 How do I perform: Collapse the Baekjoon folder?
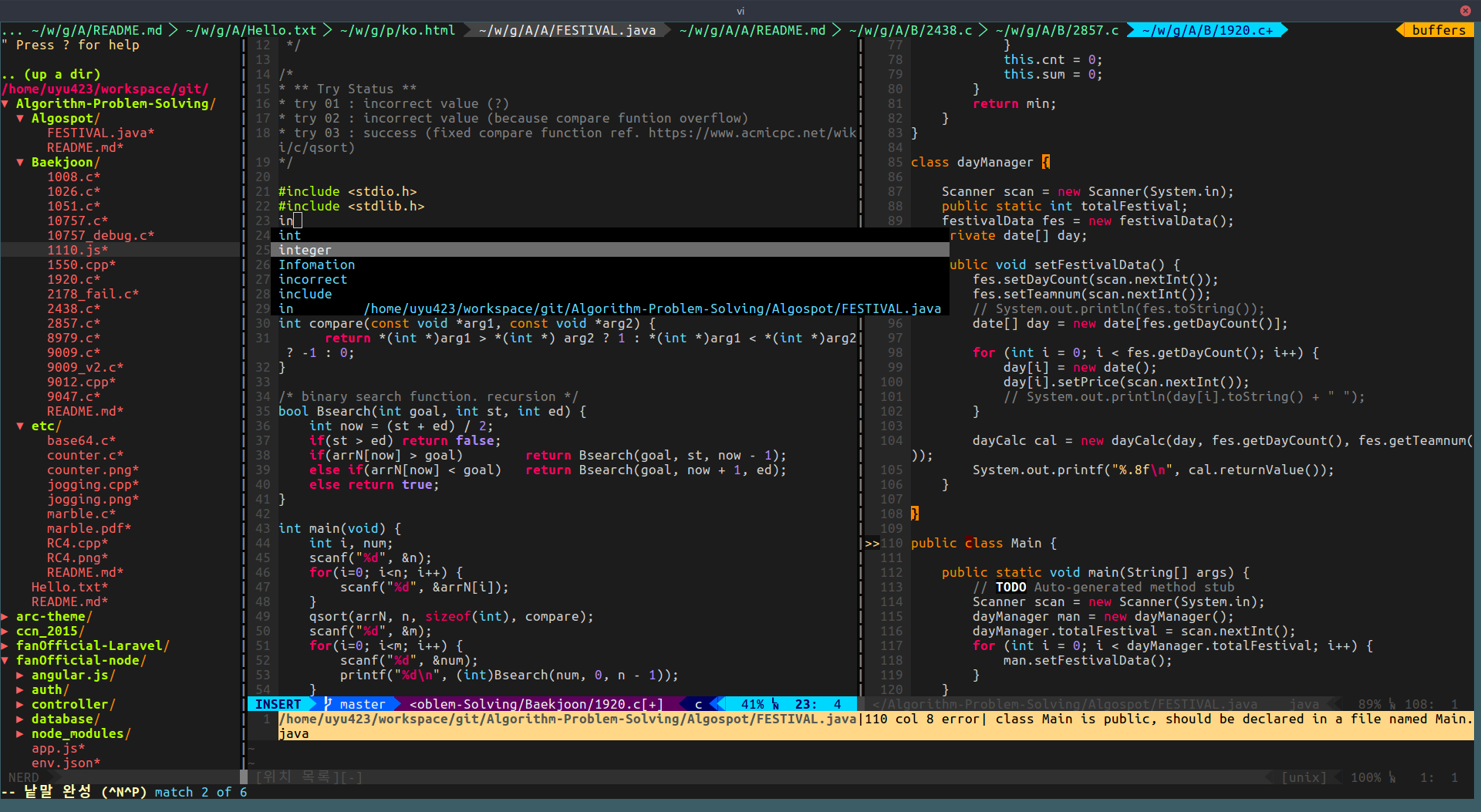tap(21, 162)
